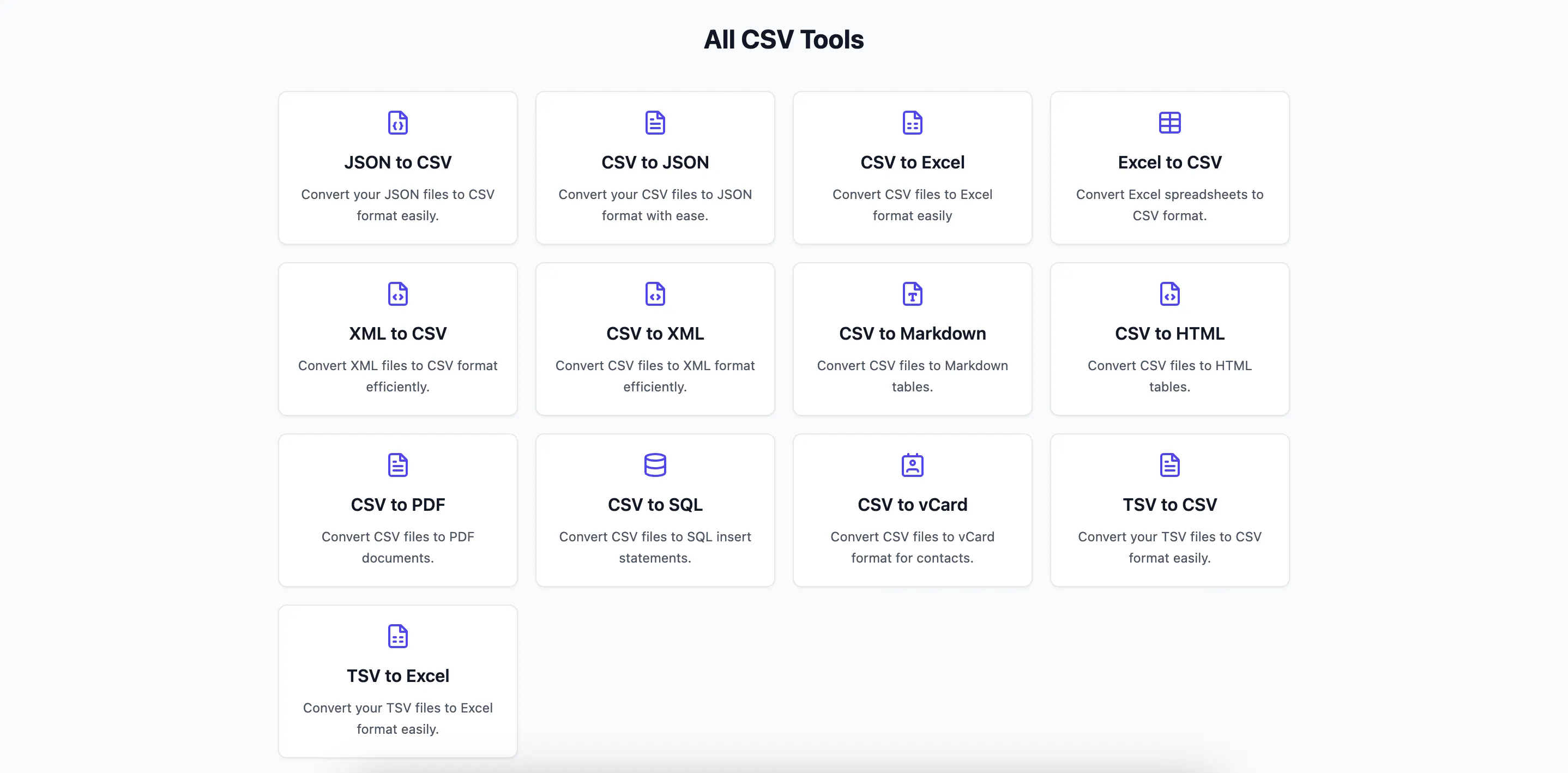Image resolution: width=1568 pixels, height=773 pixels.
Task: Click 'Convert CSV files to XML format' description
Action: (655, 376)
